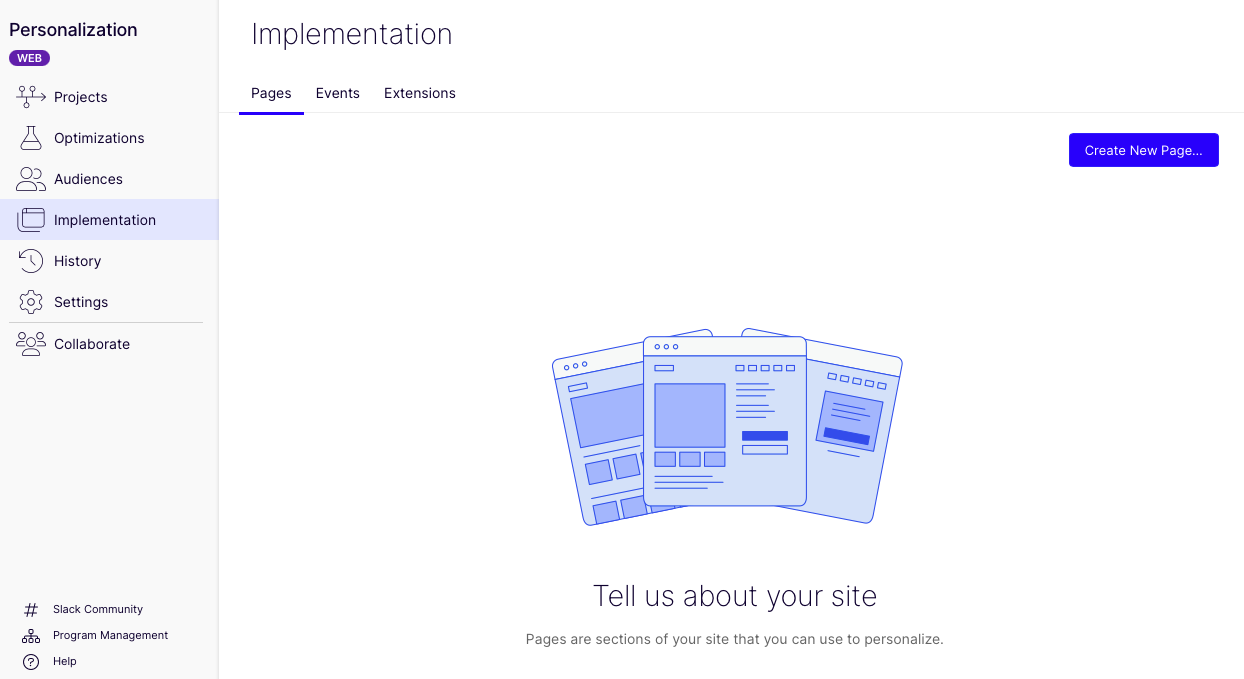The width and height of the screenshot is (1244, 679).
Task: Open the Slack Community link
Action: [x=97, y=609]
